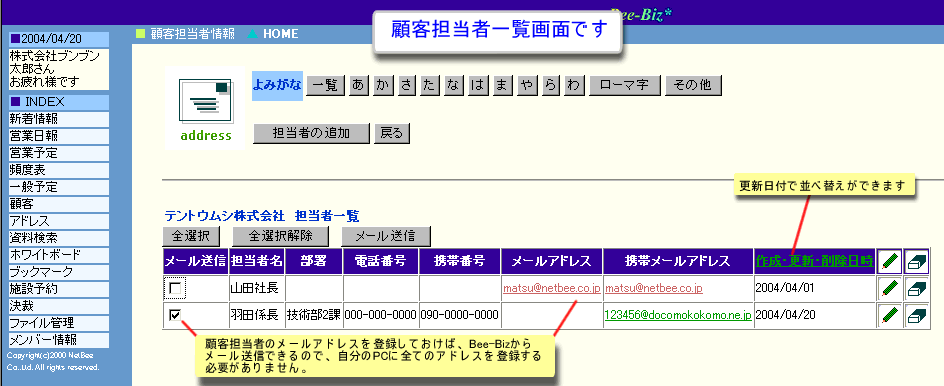Viewport: 944px width, 386px height.
Task: Click eraser delete icon for 羽田係長 row
Action: pyautogui.click(x=916, y=315)
